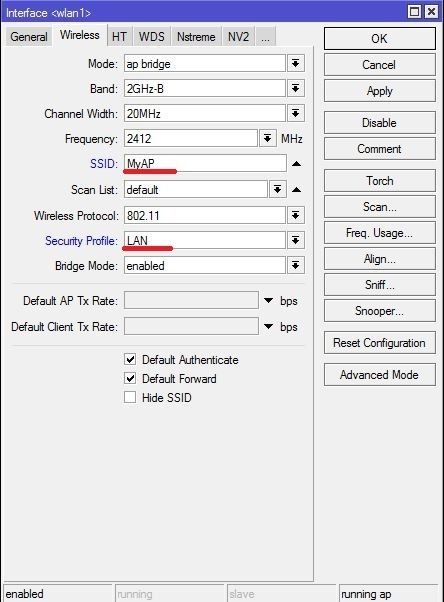
Task: Open the overflow tabs ellipsis
Action: point(265,37)
